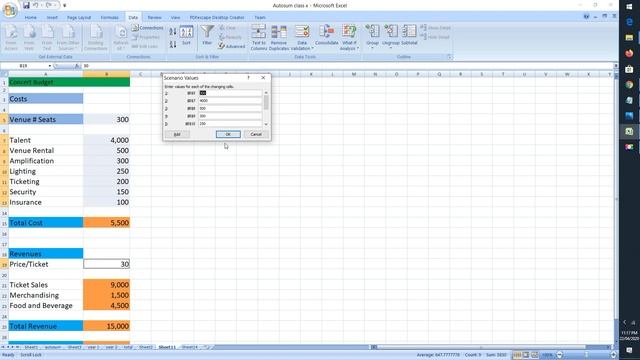
Task: Toggle the Filter funnel
Action: [x=207, y=35]
